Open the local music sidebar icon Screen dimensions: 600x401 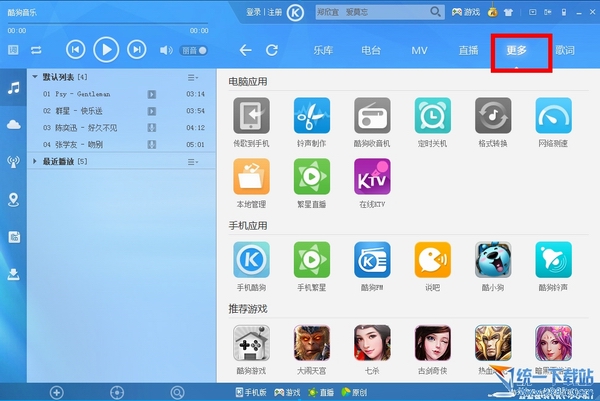point(13,88)
